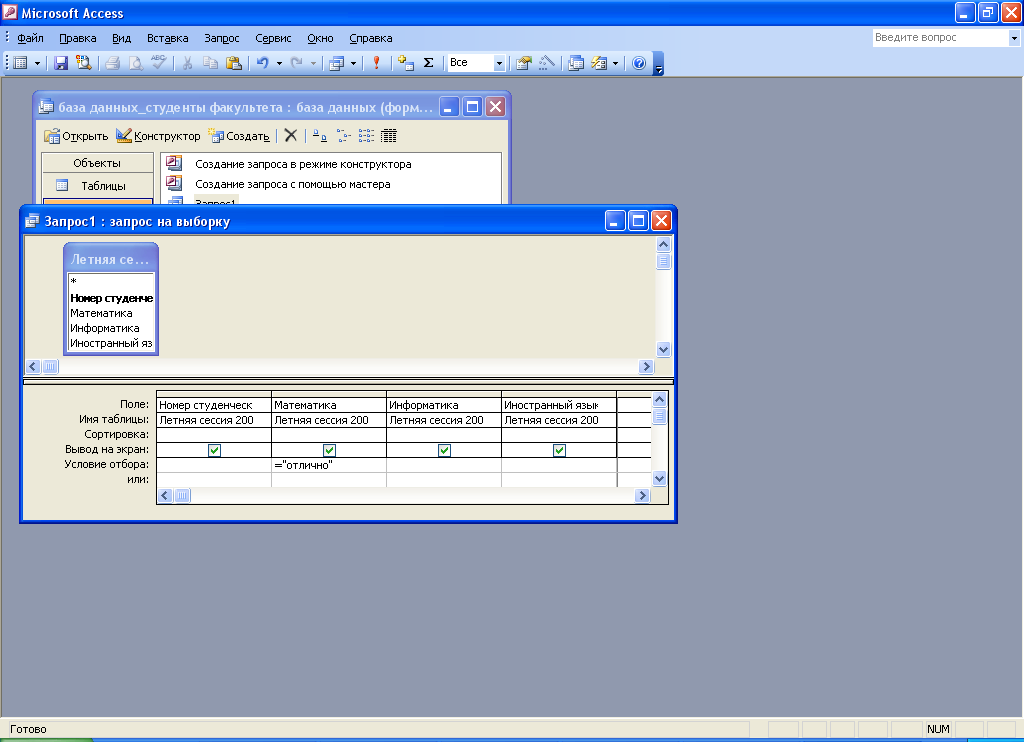Image resolution: width=1024 pixels, height=742 pixels.
Task: Click the 'Введите вопрос' help input box
Action: point(940,38)
